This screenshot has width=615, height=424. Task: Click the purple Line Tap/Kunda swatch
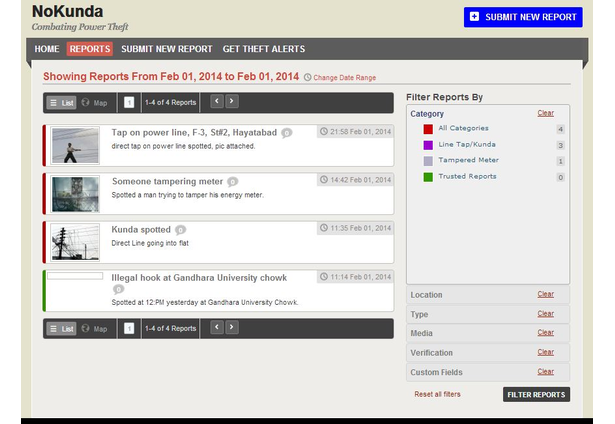click(428, 145)
